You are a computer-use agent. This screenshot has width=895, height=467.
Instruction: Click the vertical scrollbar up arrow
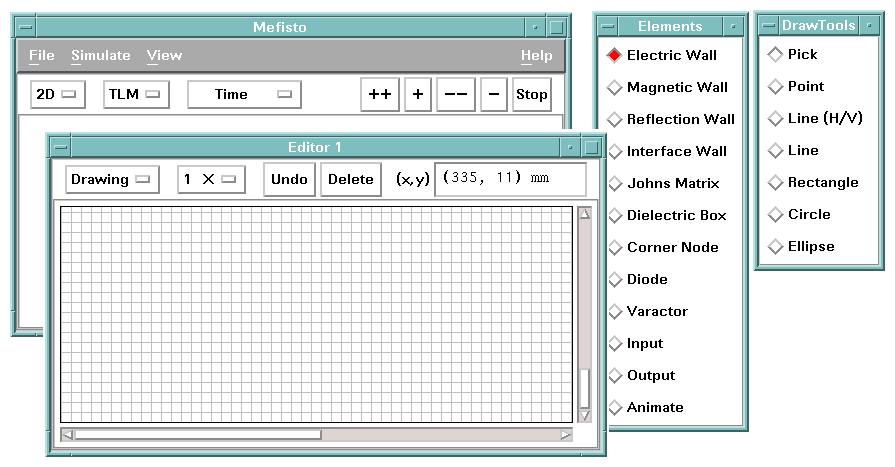click(x=584, y=214)
